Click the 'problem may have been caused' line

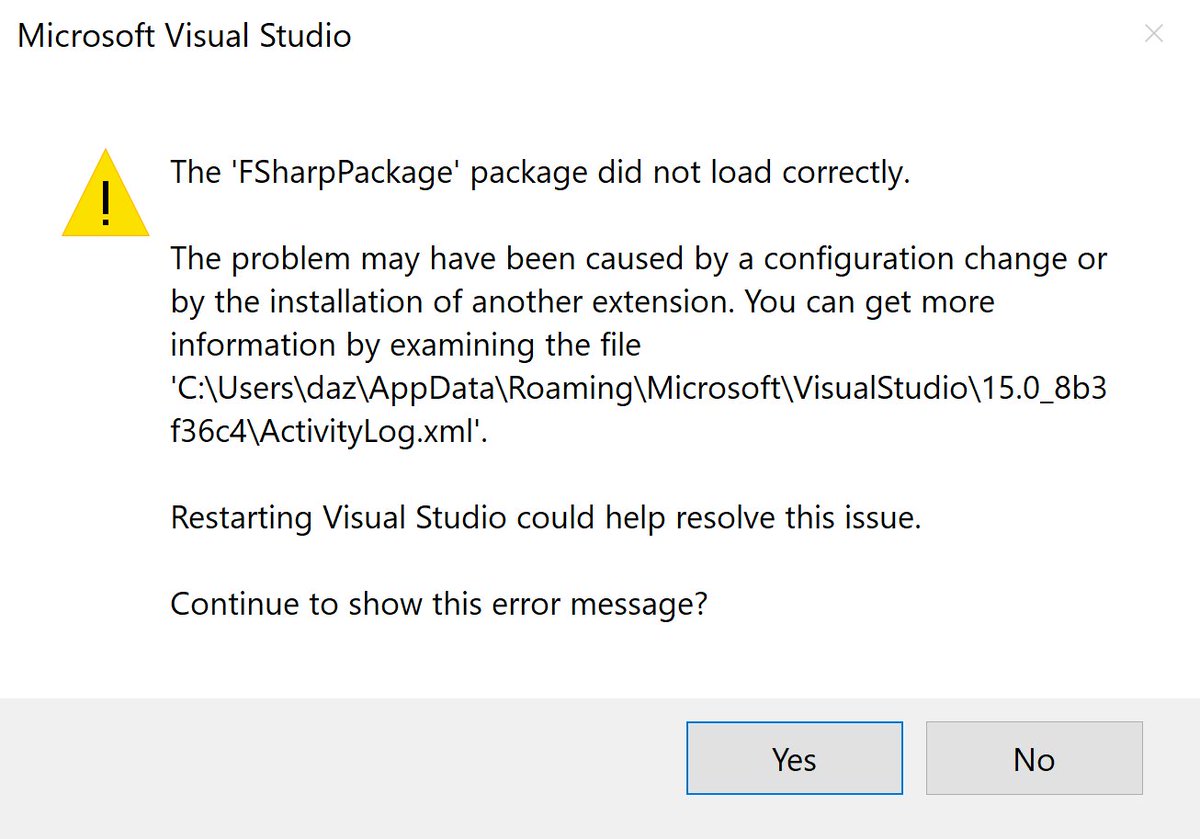[x=638, y=259]
